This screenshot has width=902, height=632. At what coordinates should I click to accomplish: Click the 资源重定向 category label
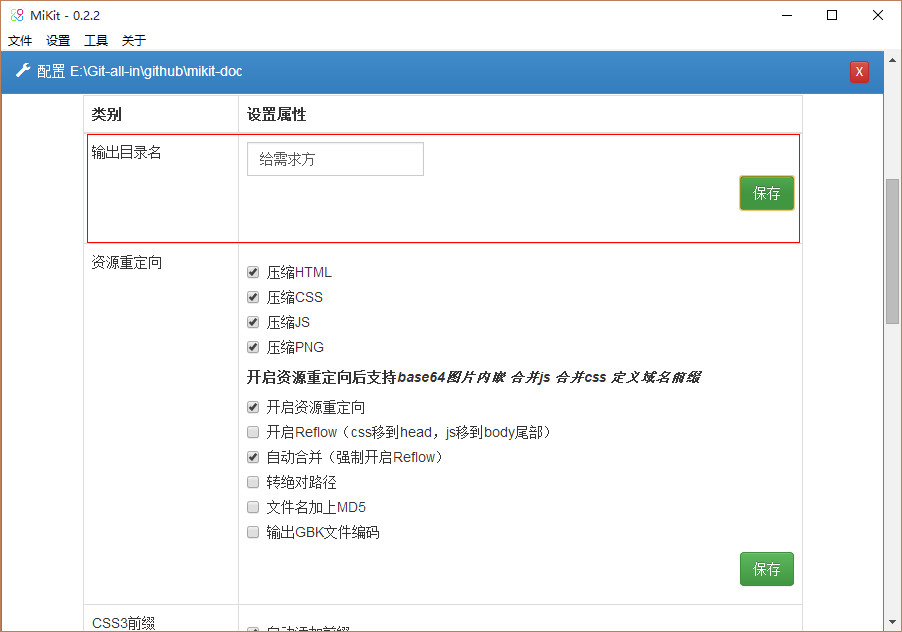point(127,263)
